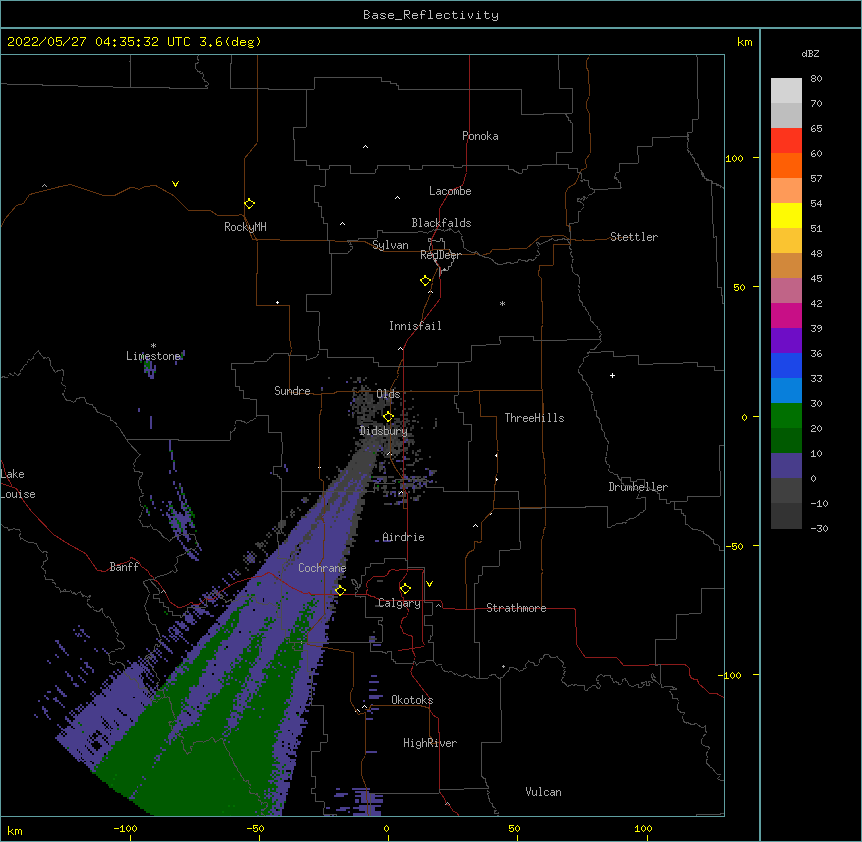The height and width of the screenshot is (842, 862).
Task: Click the Strathmore label
Action: 516,608
